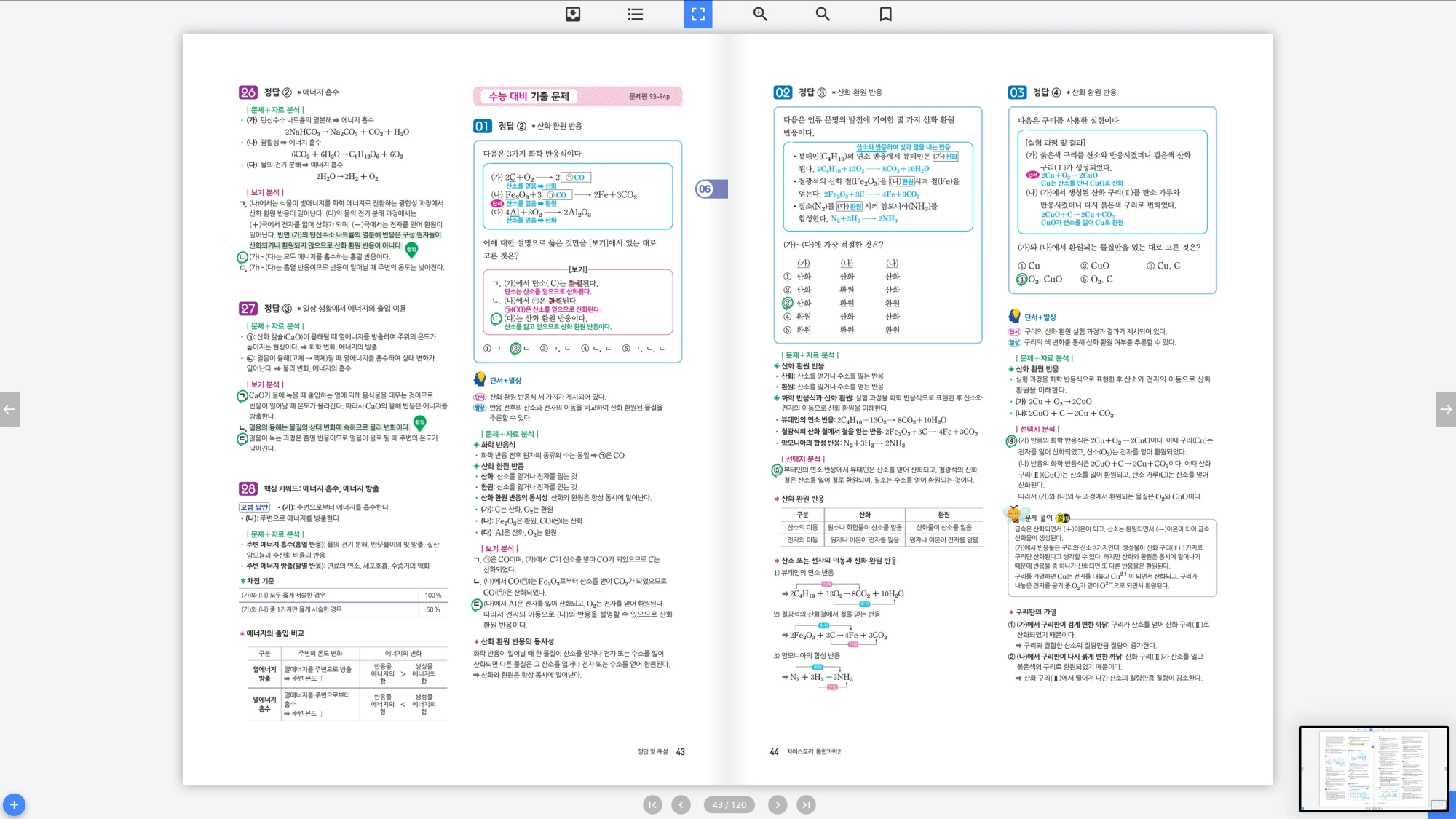Advance to the next page
Image resolution: width=1456 pixels, height=819 pixels.
tap(778, 804)
